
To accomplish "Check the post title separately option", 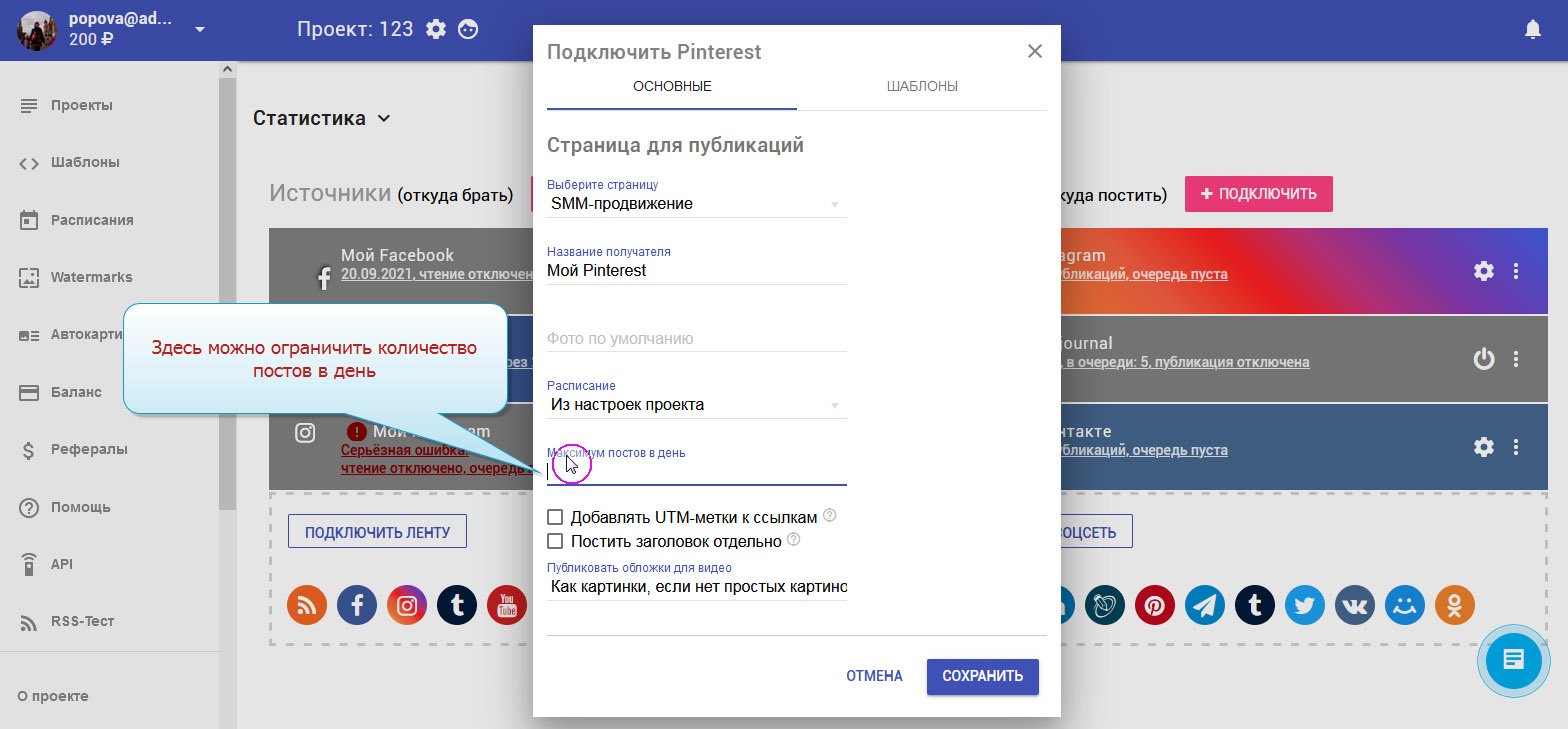I will (556, 542).
